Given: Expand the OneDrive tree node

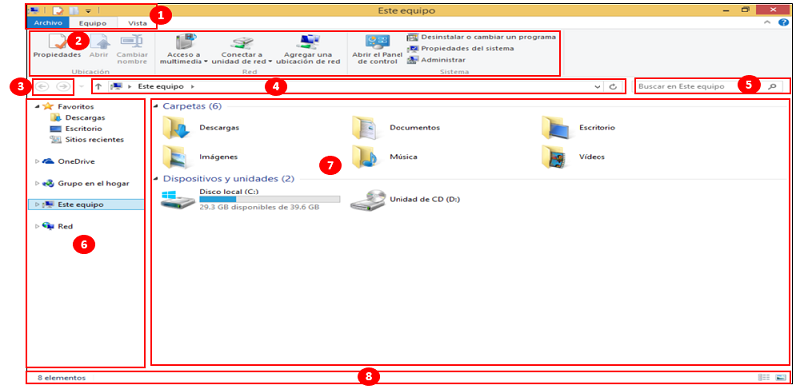Looking at the screenshot, I should pyautogui.click(x=37, y=161).
